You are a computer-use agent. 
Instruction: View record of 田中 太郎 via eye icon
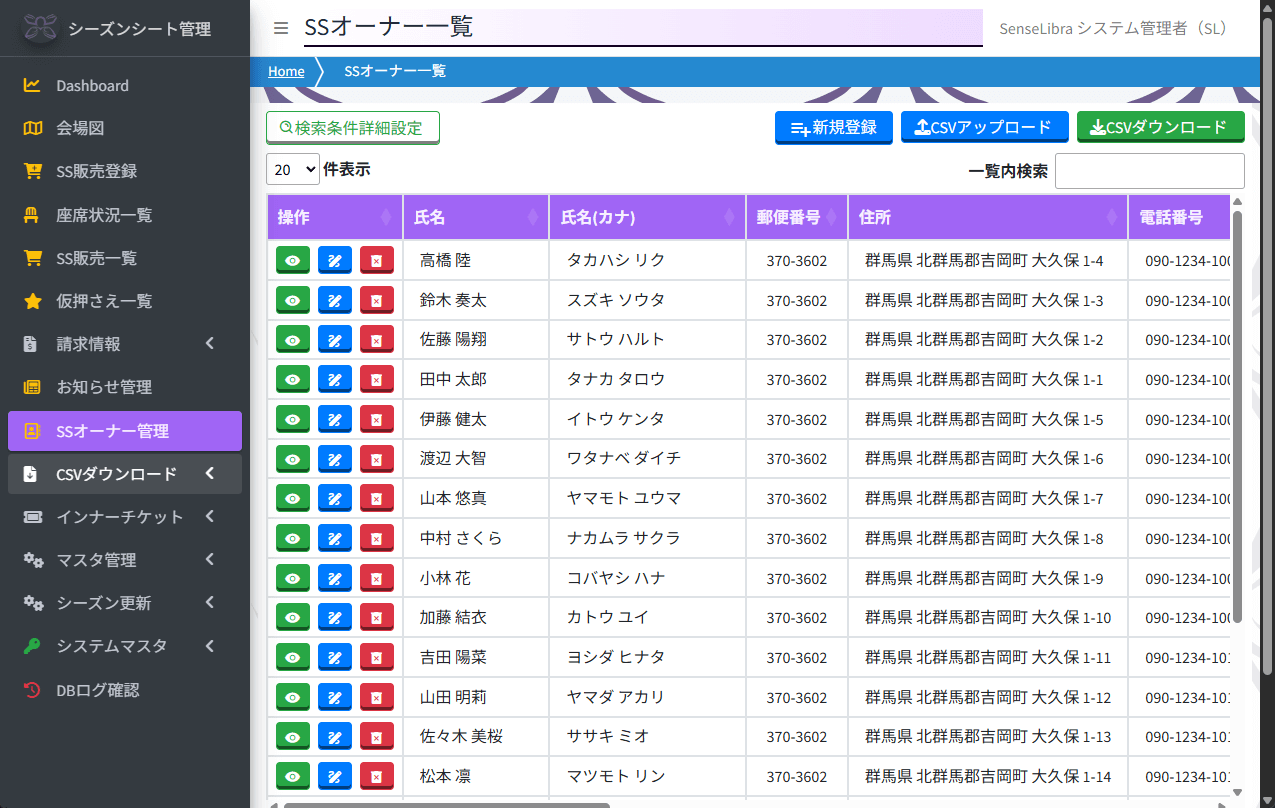pos(292,379)
